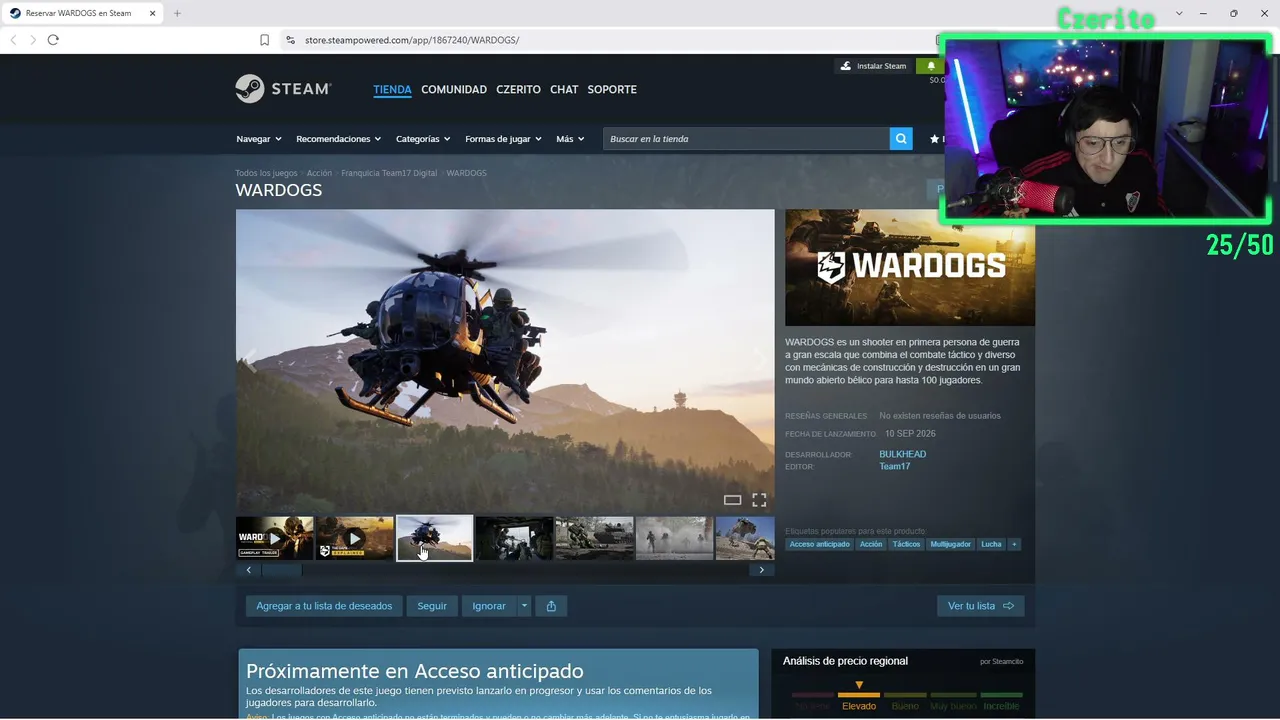The width and height of the screenshot is (1280, 720).
Task: Reload the page with the refresh icon
Action: click(x=53, y=40)
